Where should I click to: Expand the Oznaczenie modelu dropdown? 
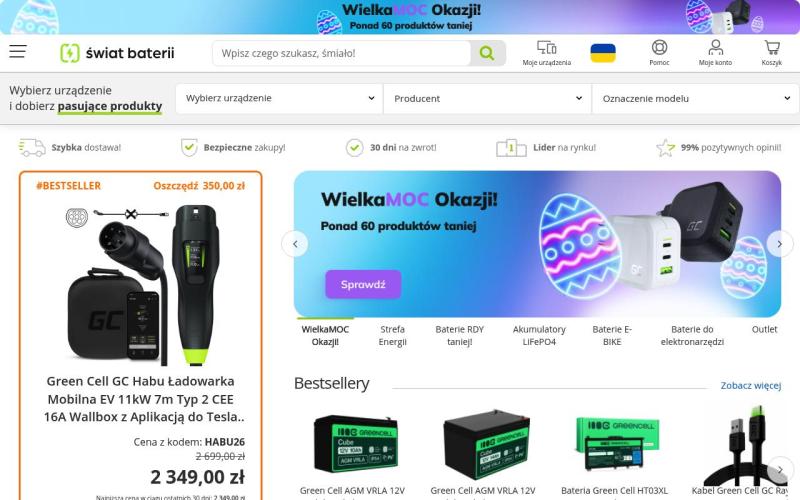(695, 98)
